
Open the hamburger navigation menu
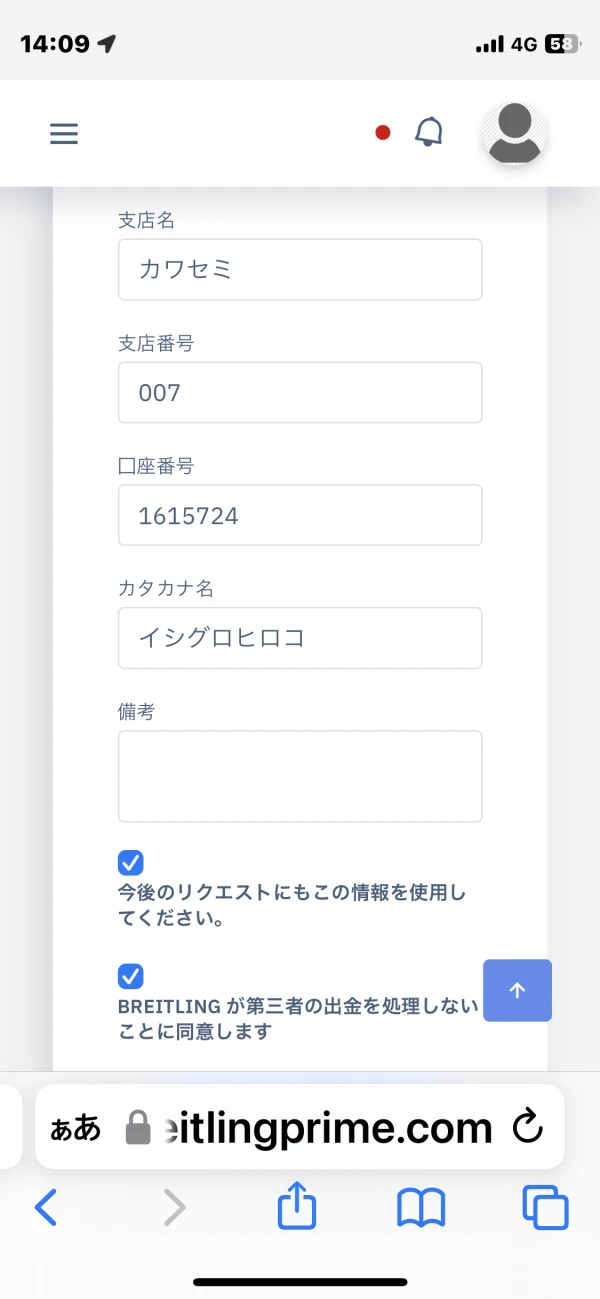point(64,133)
